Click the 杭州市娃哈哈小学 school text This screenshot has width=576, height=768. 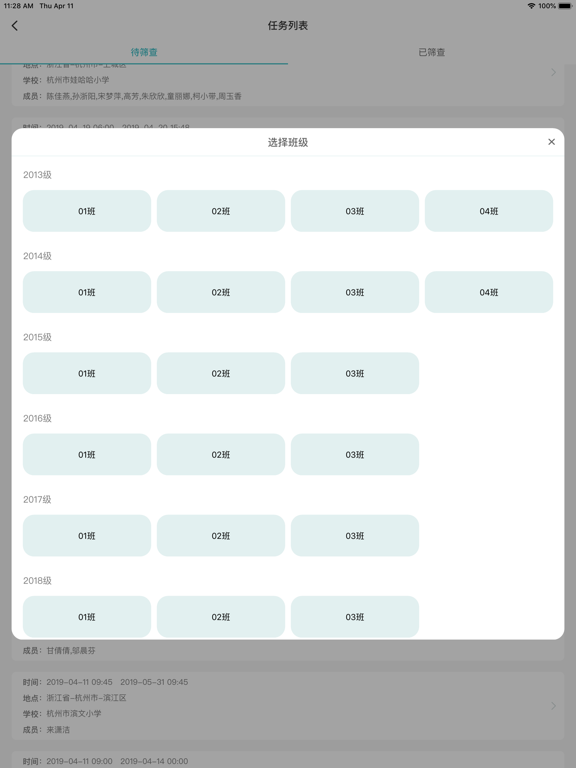(78, 80)
